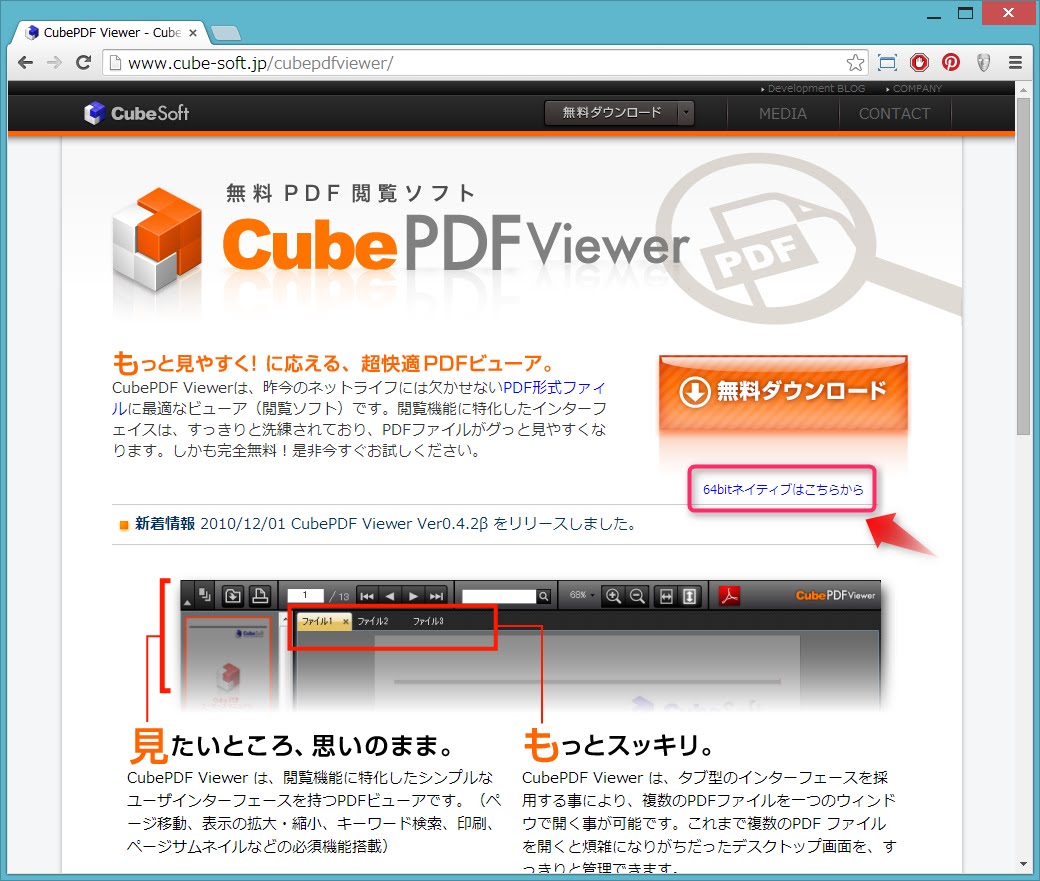This screenshot has width=1040, height=881.
Task: Reload the page with the refresh icon
Action: [x=84, y=63]
